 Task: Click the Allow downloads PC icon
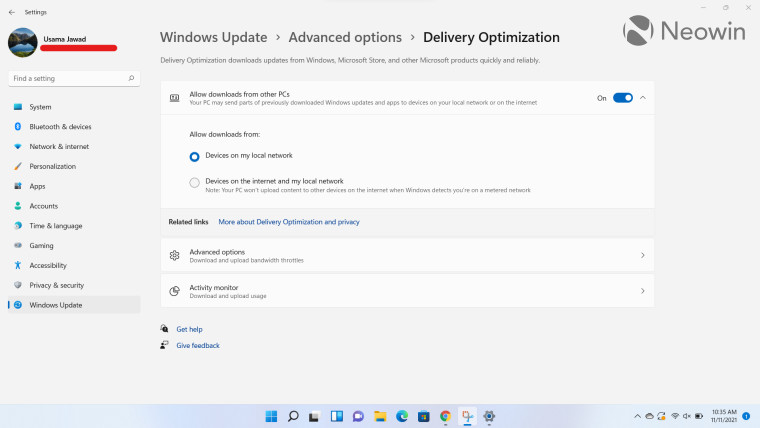click(x=174, y=98)
